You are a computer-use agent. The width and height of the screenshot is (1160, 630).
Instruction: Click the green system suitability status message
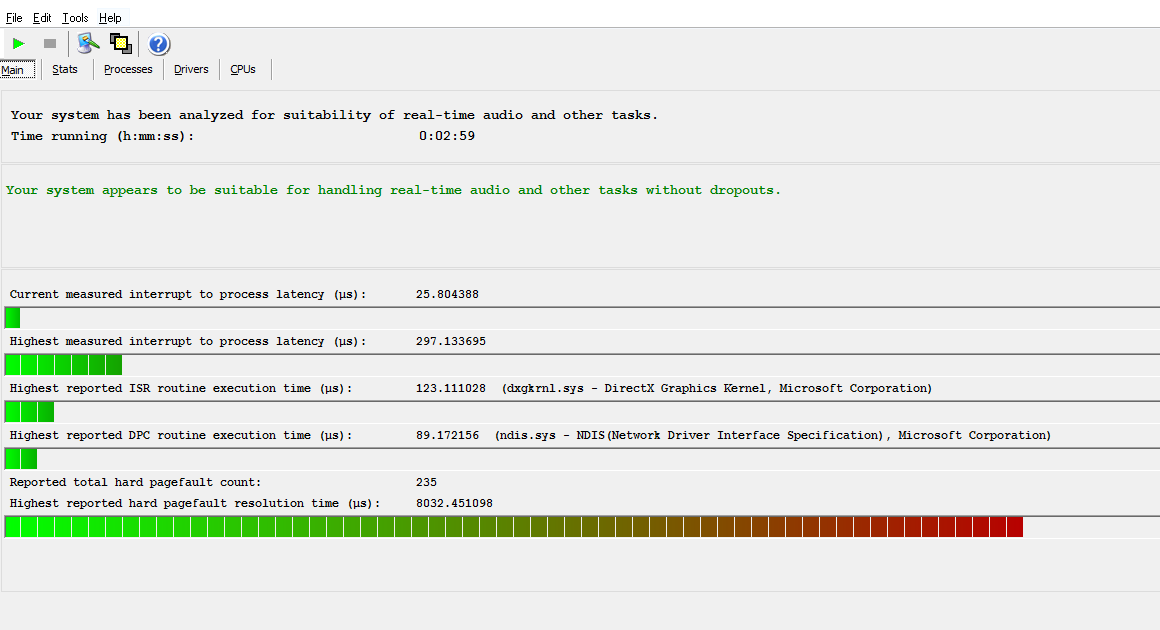click(x=393, y=190)
